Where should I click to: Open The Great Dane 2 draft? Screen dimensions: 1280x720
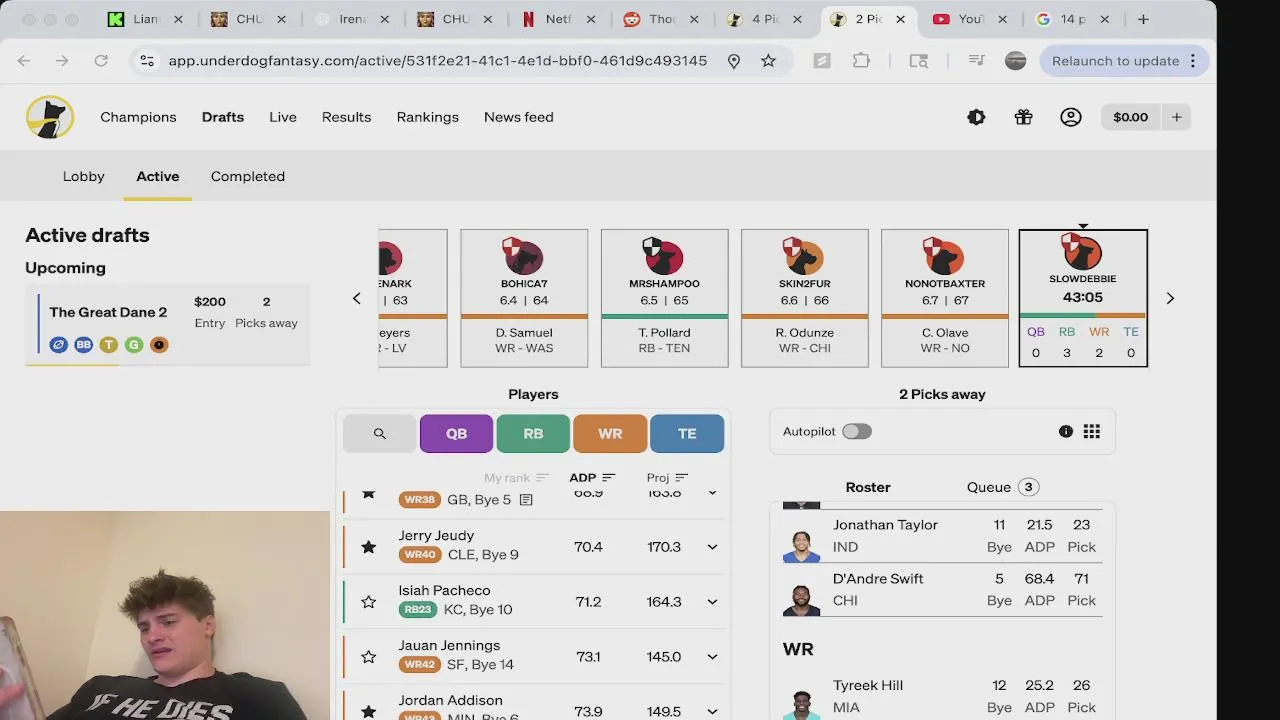tap(167, 325)
